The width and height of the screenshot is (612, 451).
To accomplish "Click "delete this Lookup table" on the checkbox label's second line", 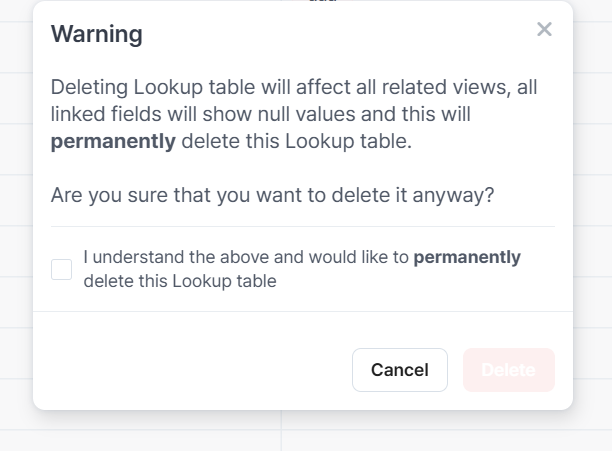I will [179, 281].
